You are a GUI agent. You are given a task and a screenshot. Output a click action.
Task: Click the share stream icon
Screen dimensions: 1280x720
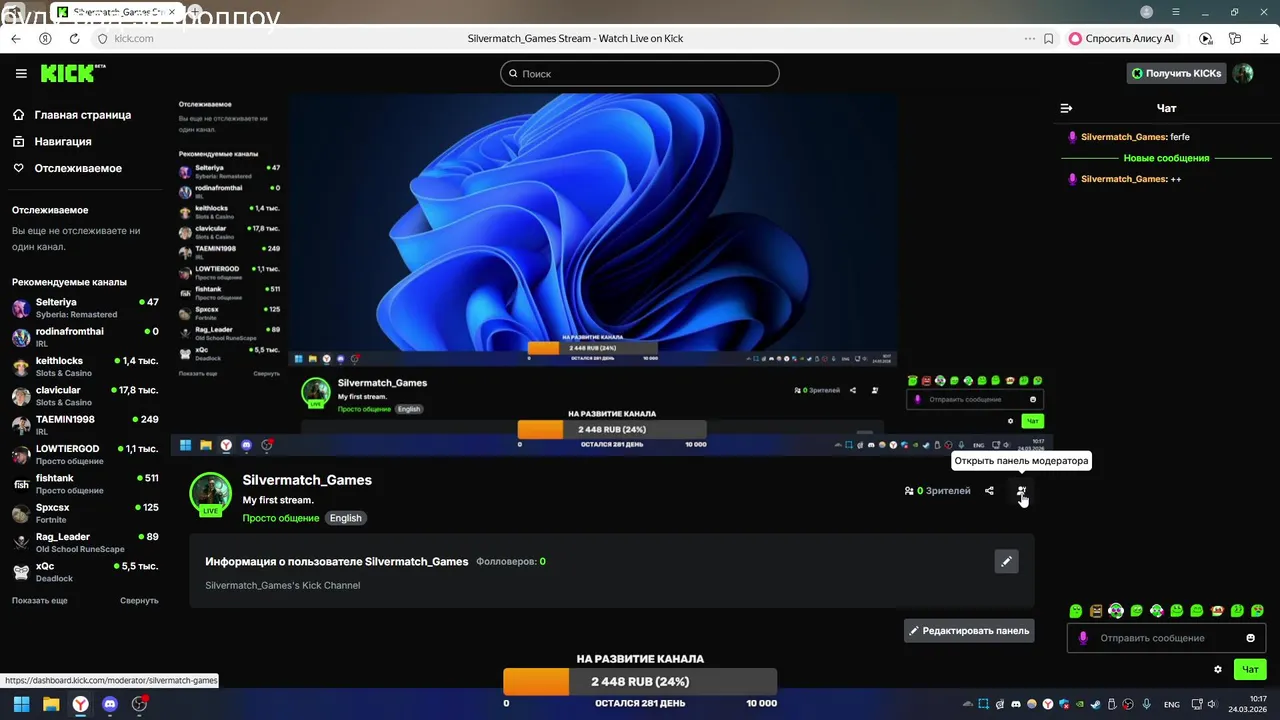(989, 491)
